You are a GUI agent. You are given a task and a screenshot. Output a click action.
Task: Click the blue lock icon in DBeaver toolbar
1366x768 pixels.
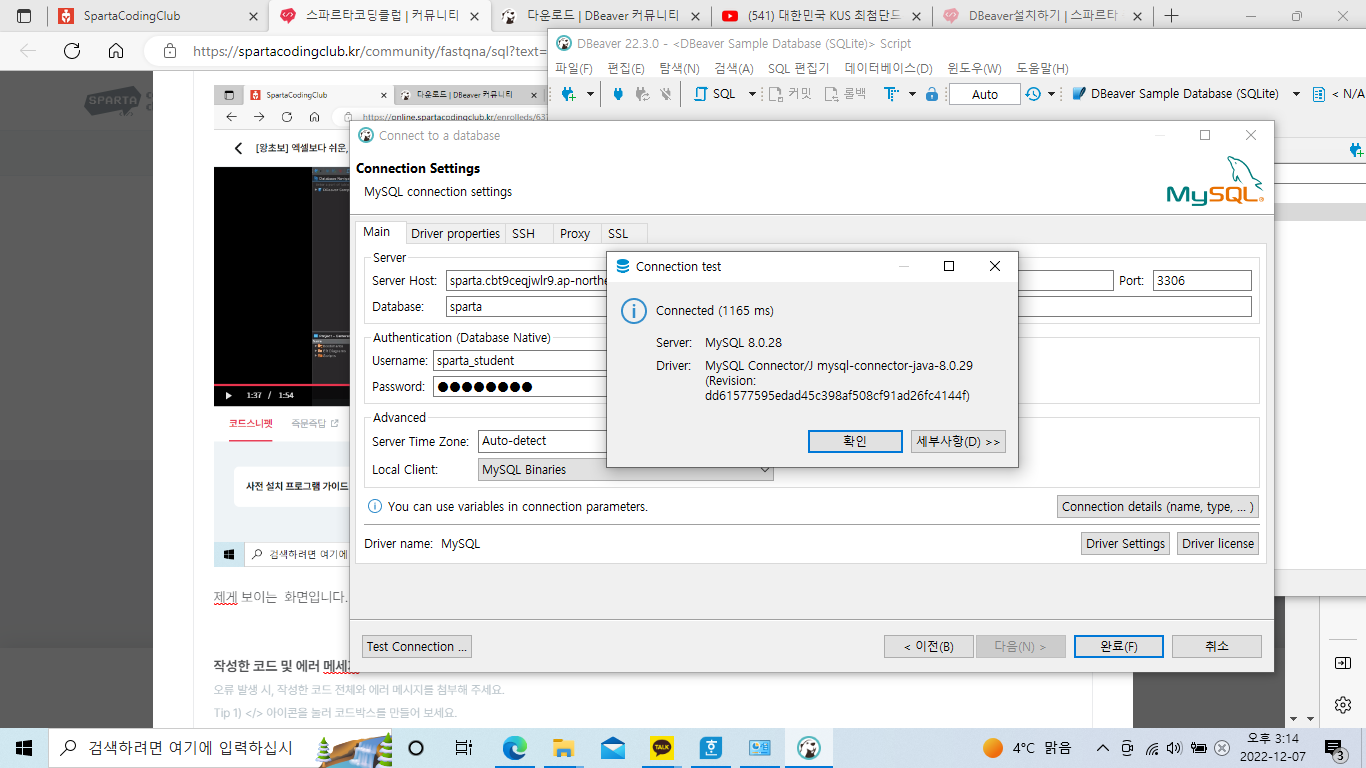tap(932, 94)
